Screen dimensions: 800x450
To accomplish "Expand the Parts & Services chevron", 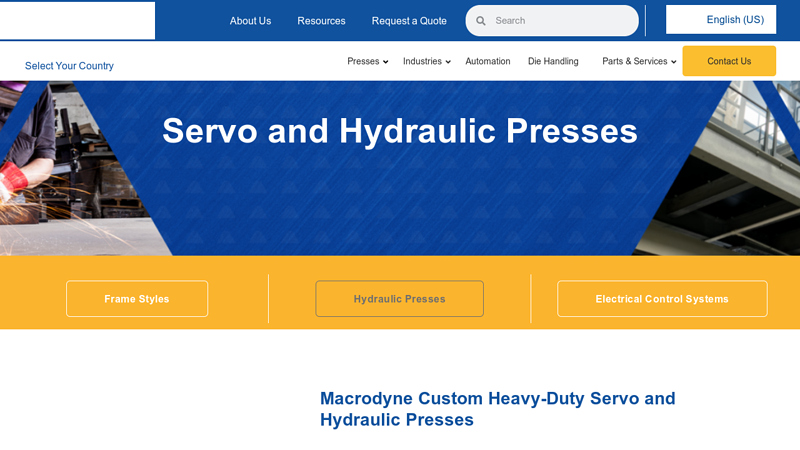I will (x=673, y=62).
